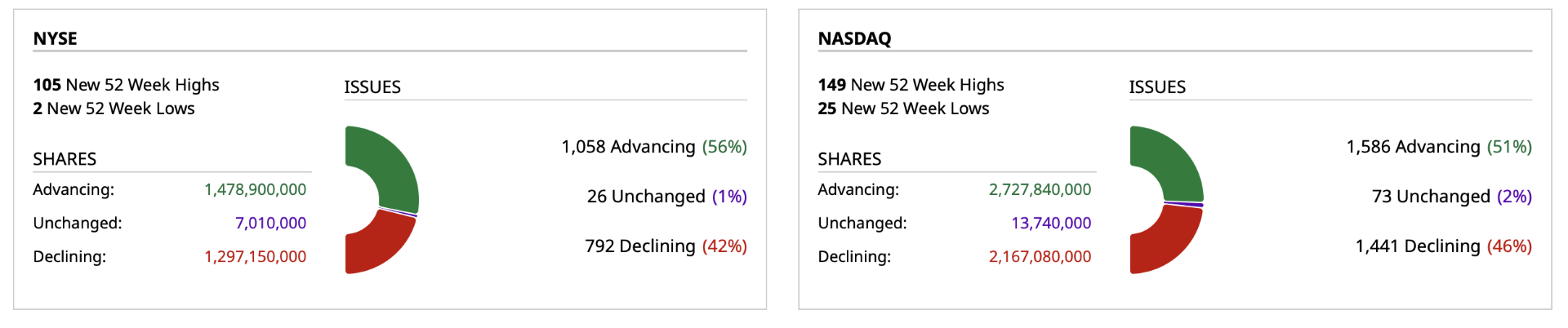The width and height of the screenshot is (1568, 328).
Task: Select NASDAQ unchanged shares value 13,740,000
Action: click(x=1051, y=223)
